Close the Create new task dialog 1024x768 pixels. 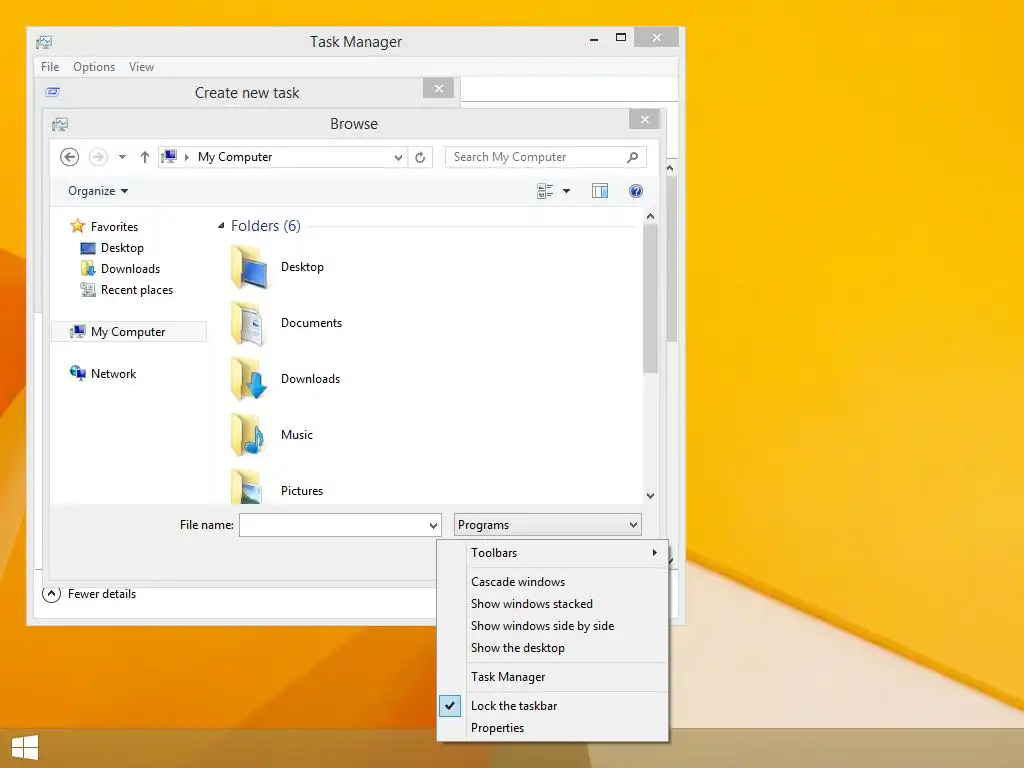pos(439,88)
